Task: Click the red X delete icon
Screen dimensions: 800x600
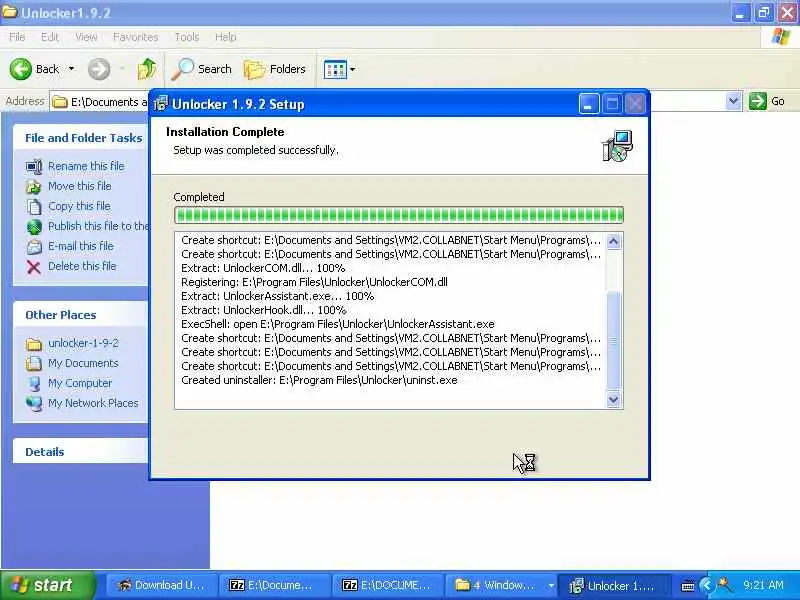Action: [34, 267]
